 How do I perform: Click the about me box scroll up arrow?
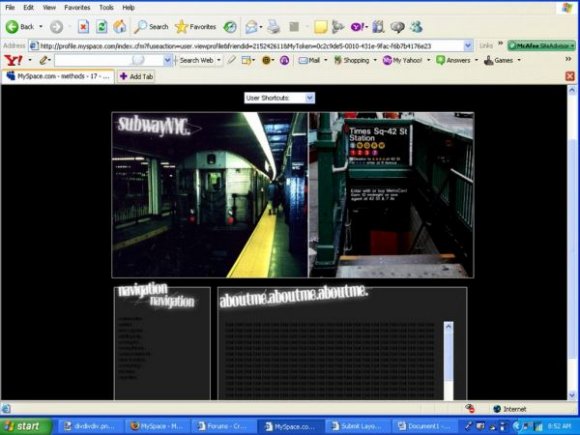[448, 326]
